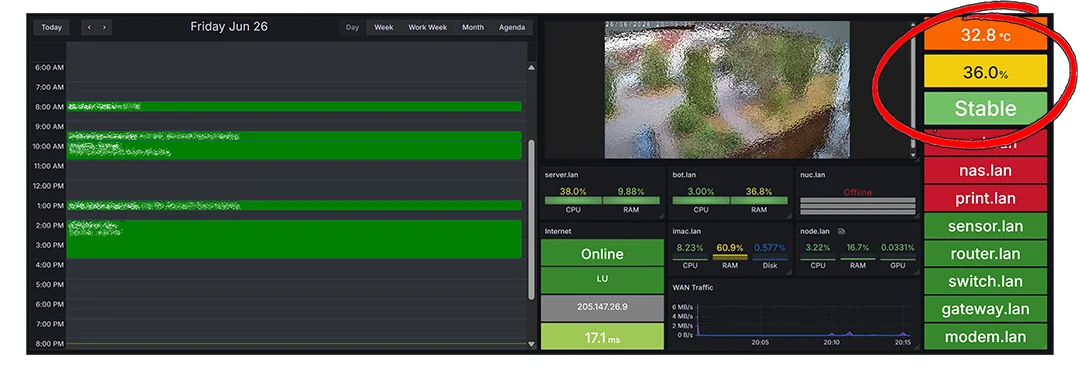Click imac.lan CPU 8.23% value

click(x=690, y=247)
